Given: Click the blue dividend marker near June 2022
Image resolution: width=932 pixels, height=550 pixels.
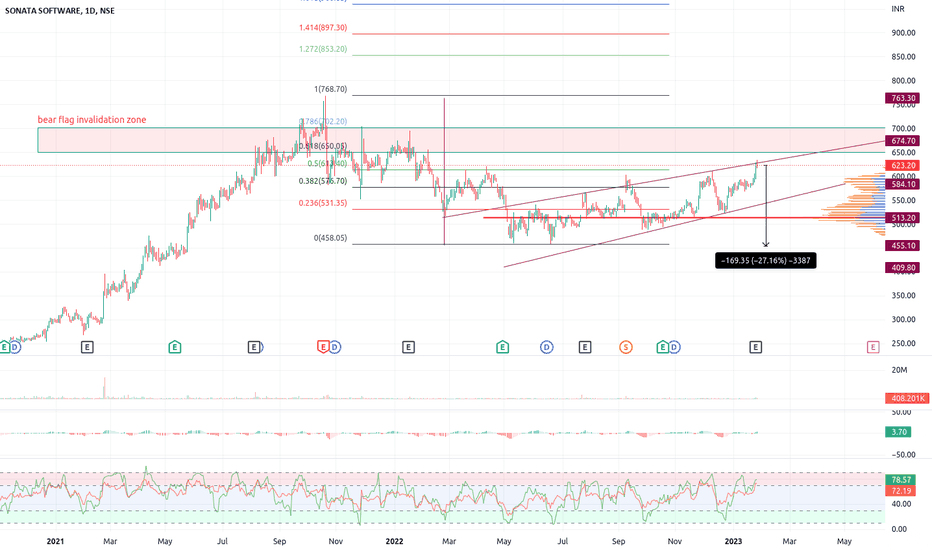Looking at the screenshot, I should pos(546,347).
